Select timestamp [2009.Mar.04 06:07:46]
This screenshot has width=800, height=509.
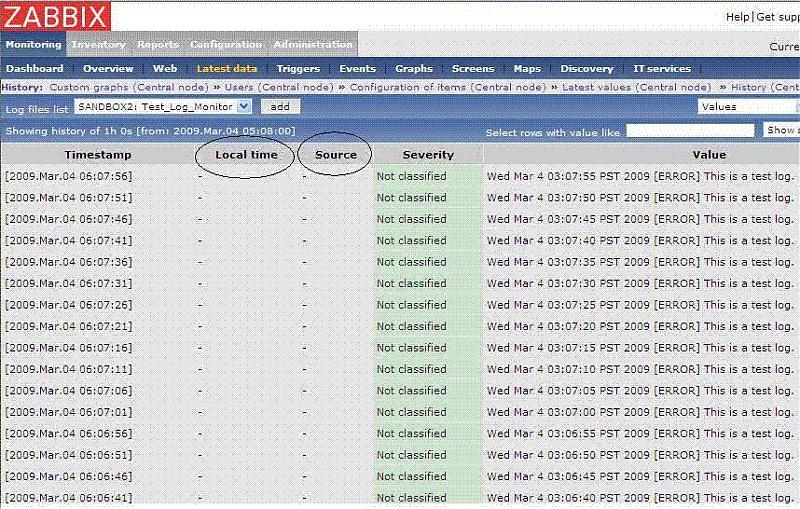(x=68, y=219)
